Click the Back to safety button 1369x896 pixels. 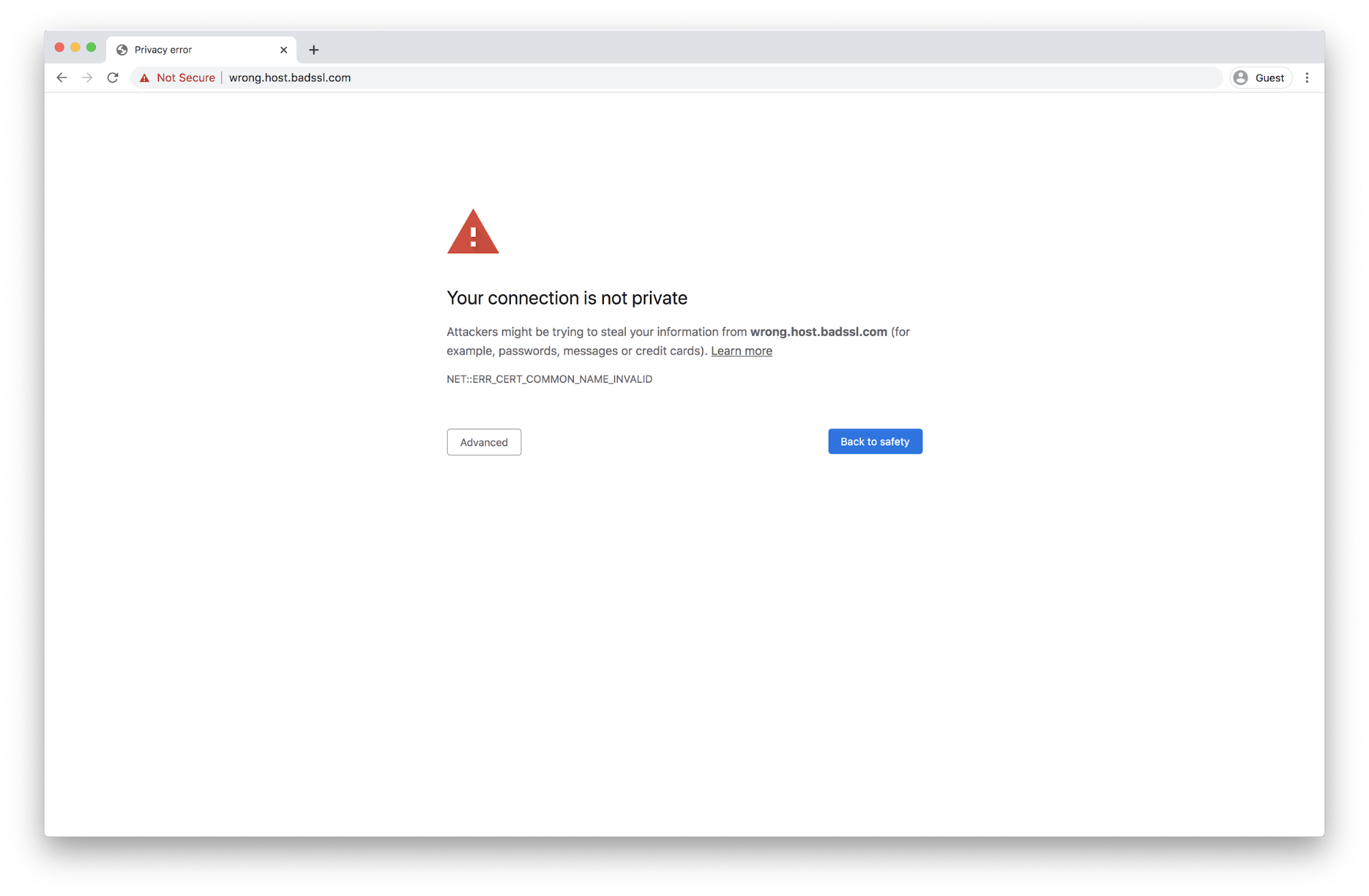[x=874, y=441]
